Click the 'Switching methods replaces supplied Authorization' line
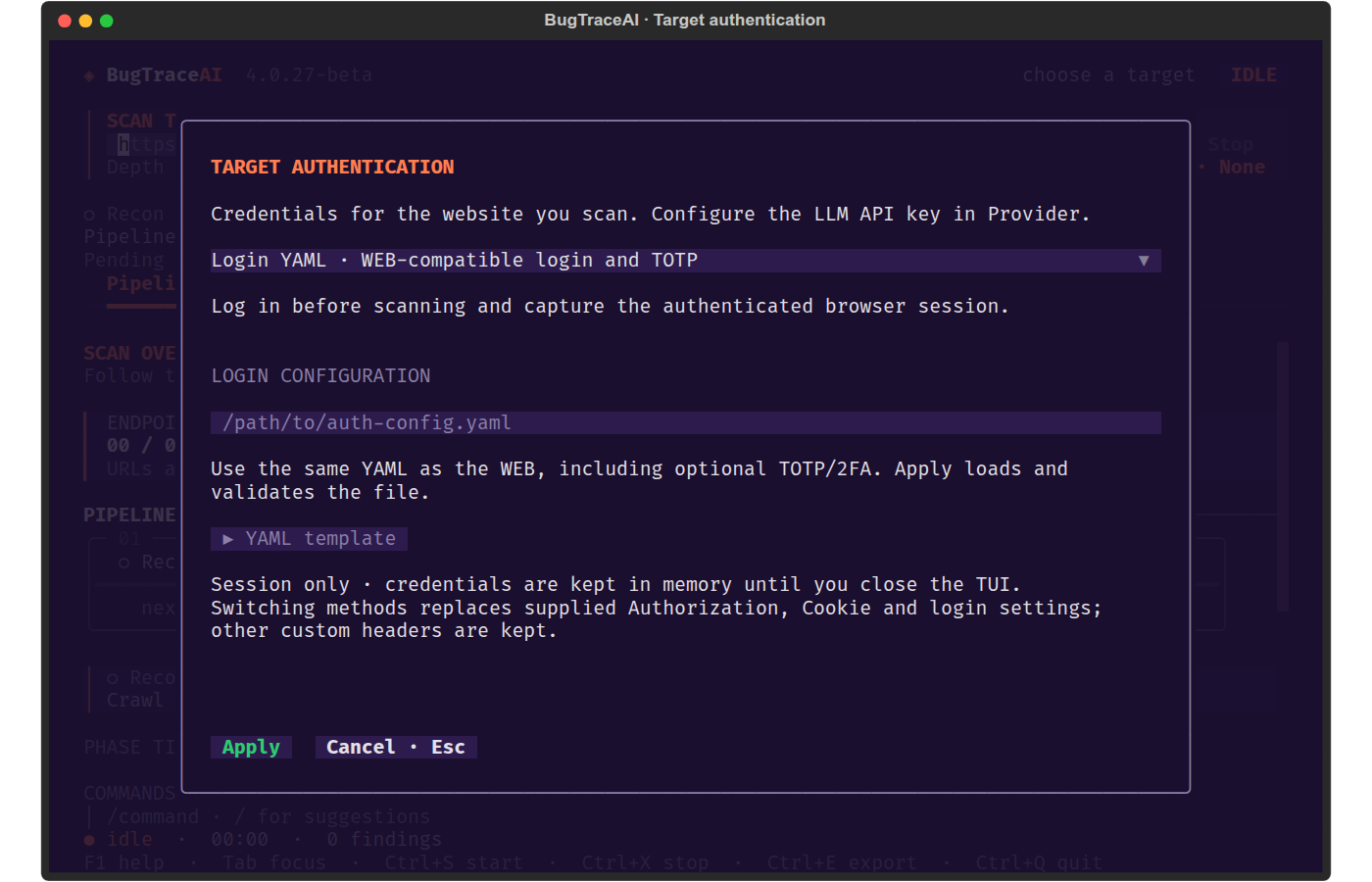1372x882 pixels. (x=656, y=608)
